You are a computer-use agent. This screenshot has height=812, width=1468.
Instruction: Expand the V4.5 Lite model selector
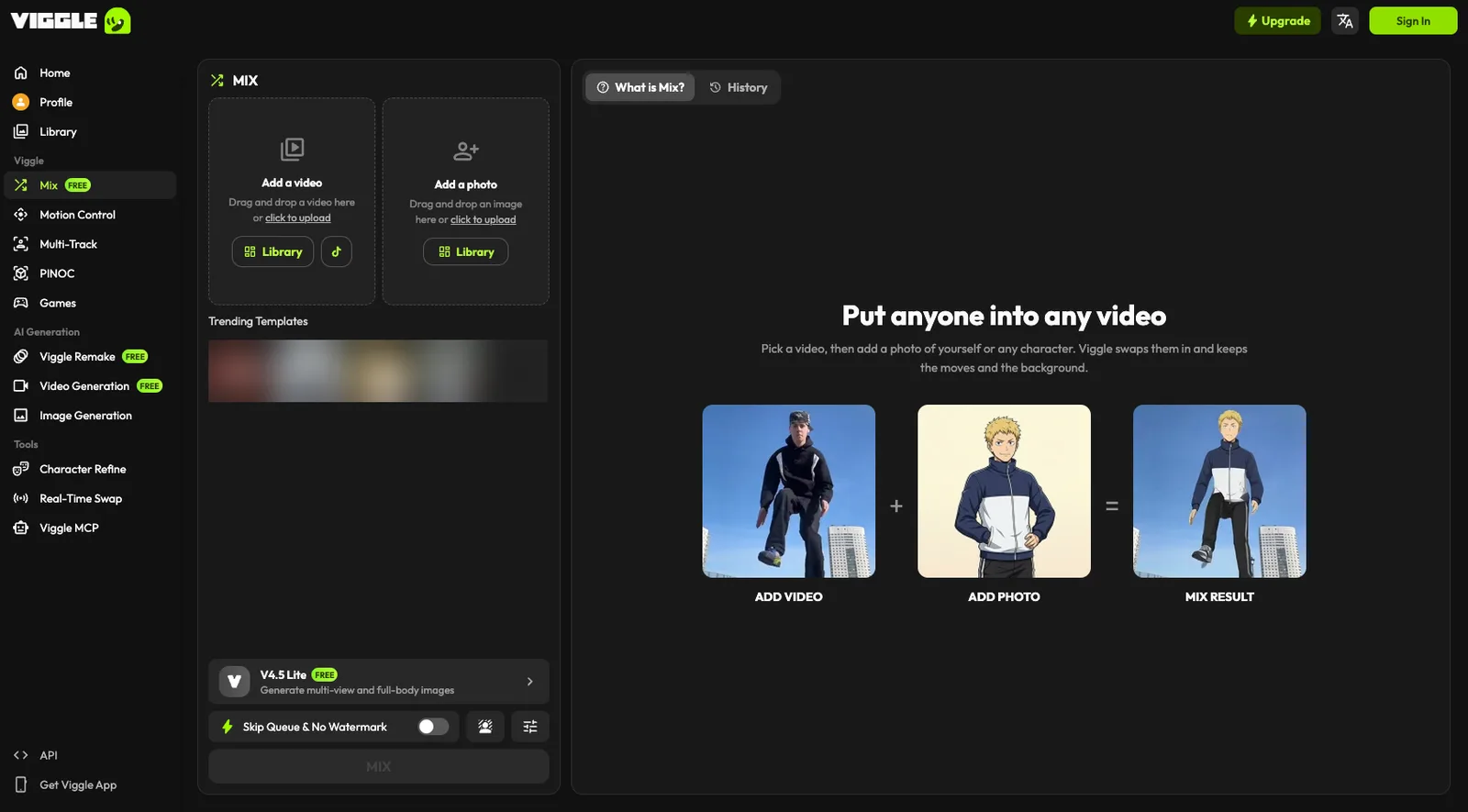pyautogui.click(x=379, y=682)
